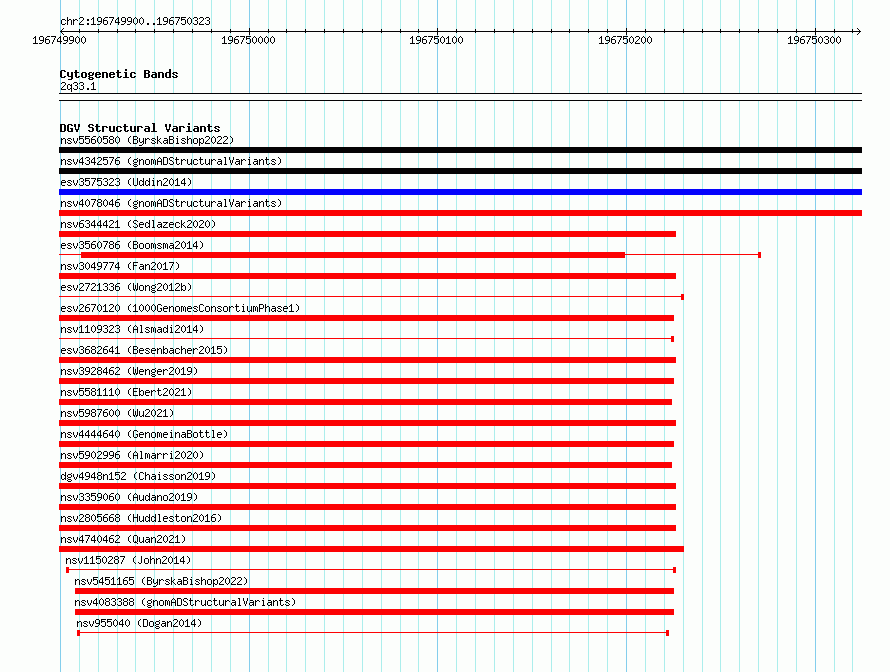Viewport: 890px width, 672px height.
Task: Click the red bar under dgv4948n152
Action: tap(367, 486)
